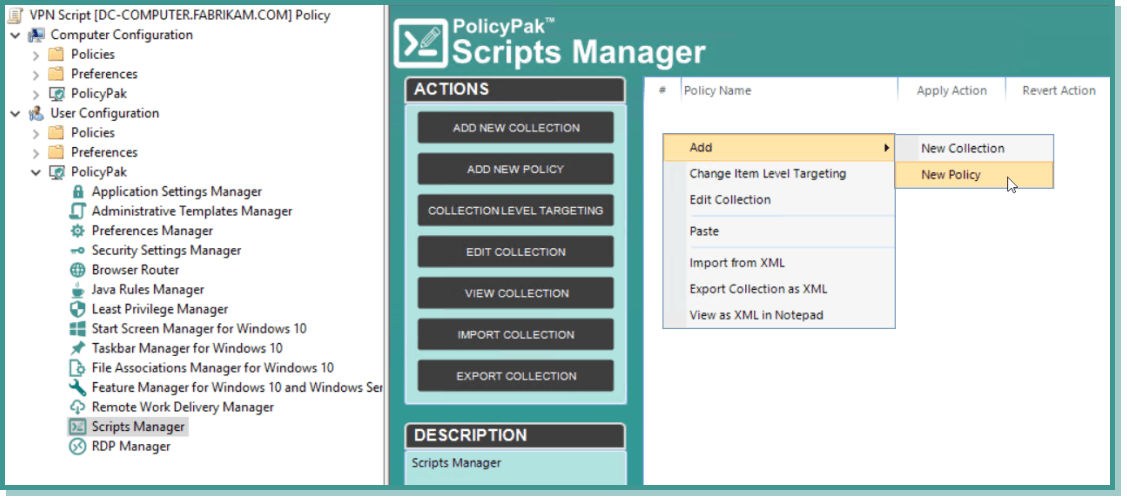1127x502 pixels.
Task: Select Change Item Level Targeting
Action: (778, 173)
